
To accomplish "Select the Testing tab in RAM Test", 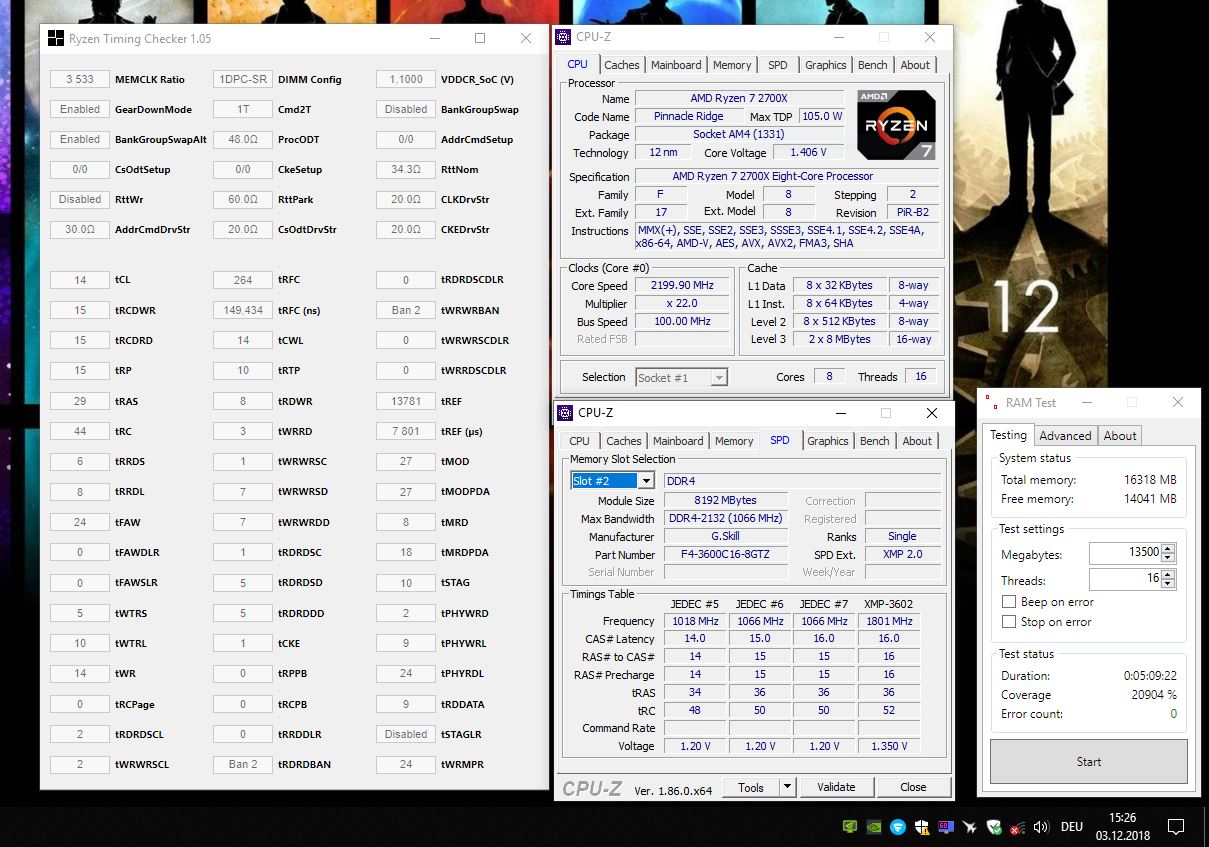I will pos(1008,435).
